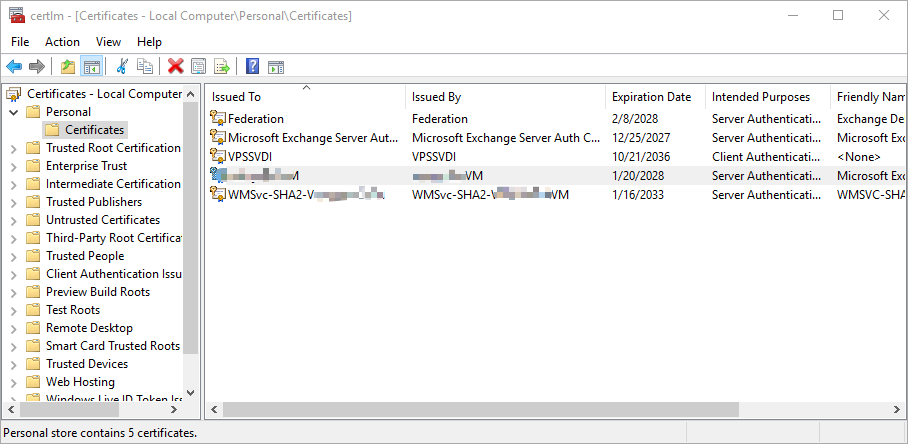Expand the Trusted Devices node
The image size is (908, 444).
tap(13, 364)
